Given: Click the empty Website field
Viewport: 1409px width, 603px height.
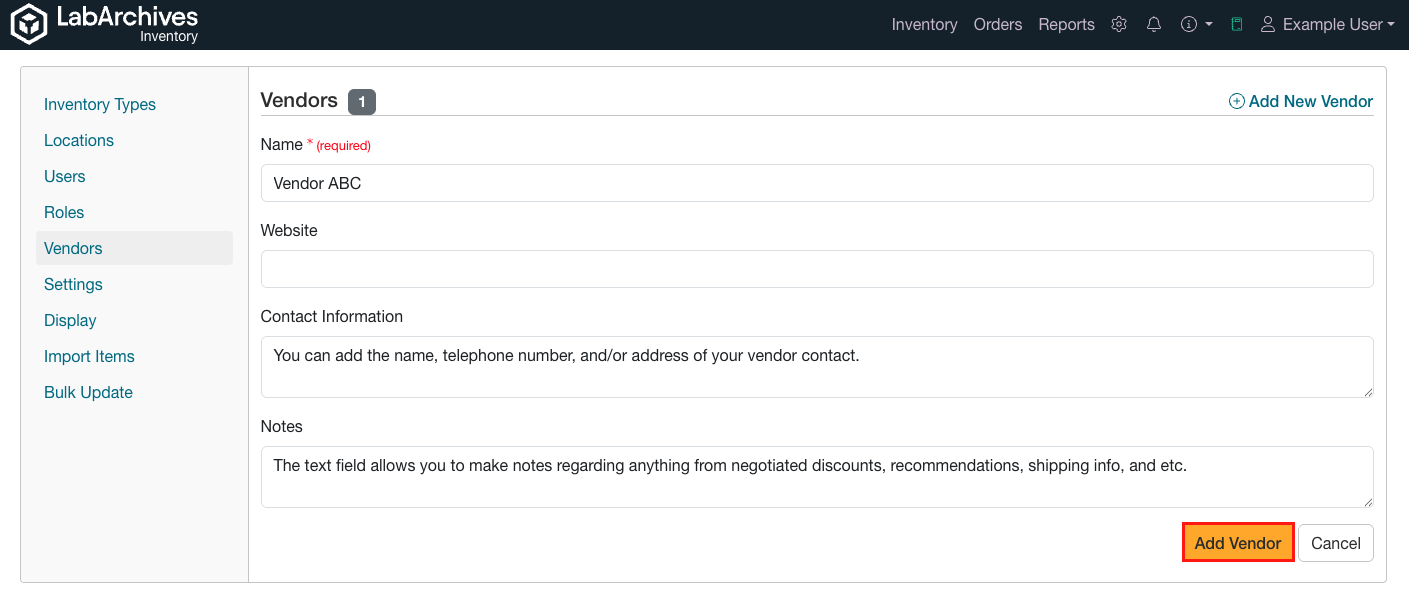Looking at the screenshot, I should coord(816,269).
